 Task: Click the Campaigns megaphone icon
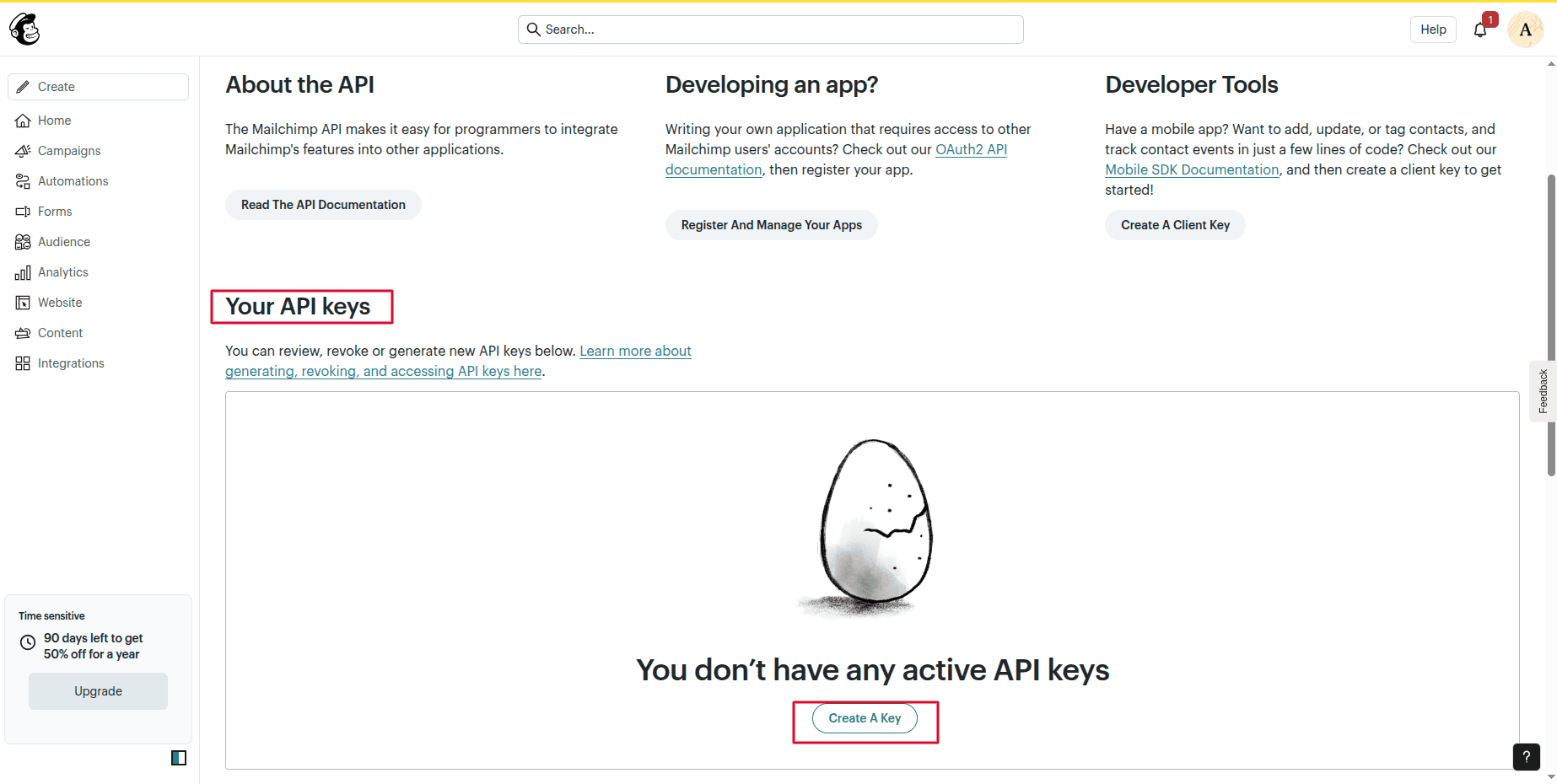coord(23,151)
